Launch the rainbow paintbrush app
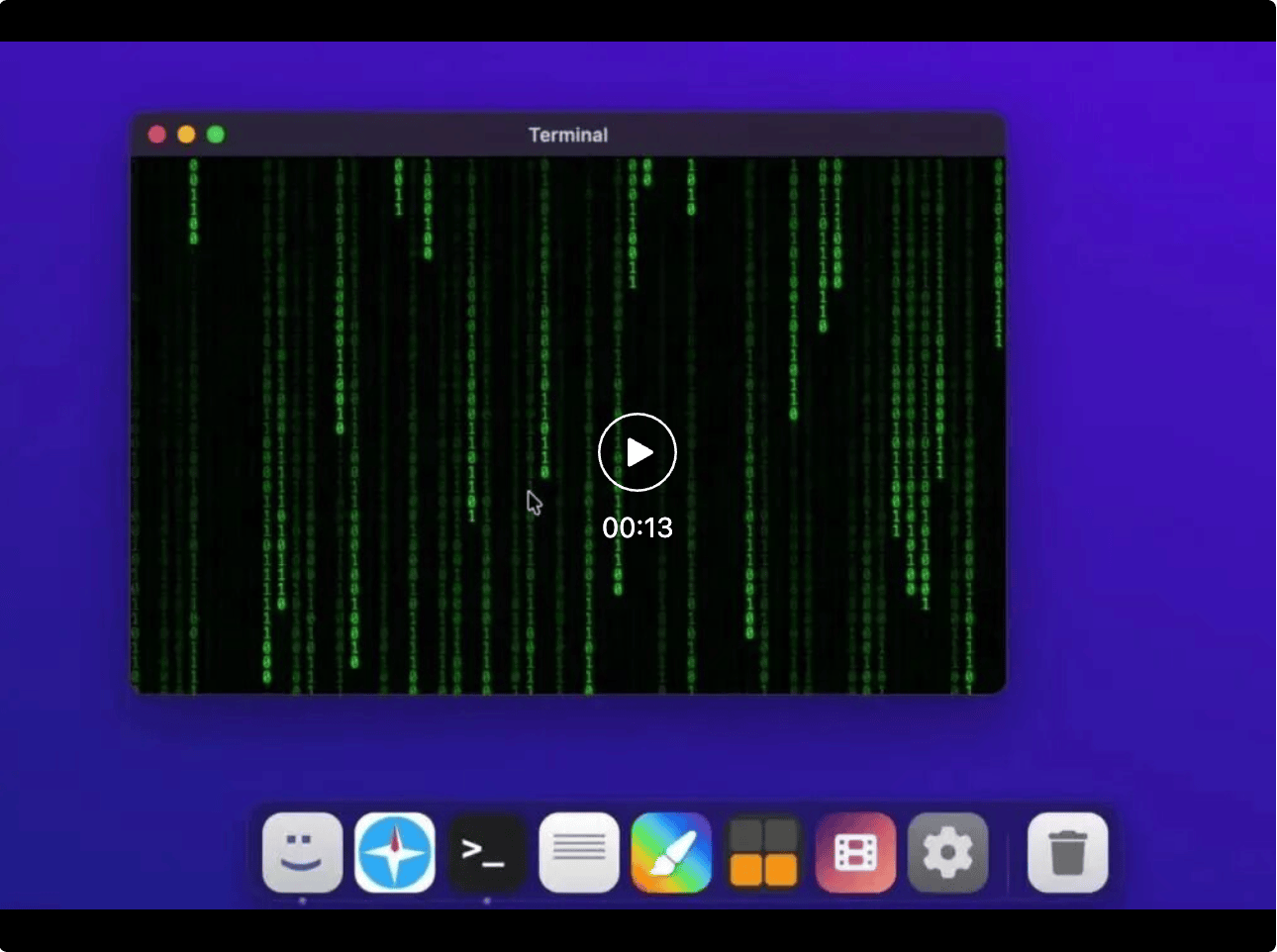Image resolution: width=1277 pixels, height=952 pixels. point(671,852)
